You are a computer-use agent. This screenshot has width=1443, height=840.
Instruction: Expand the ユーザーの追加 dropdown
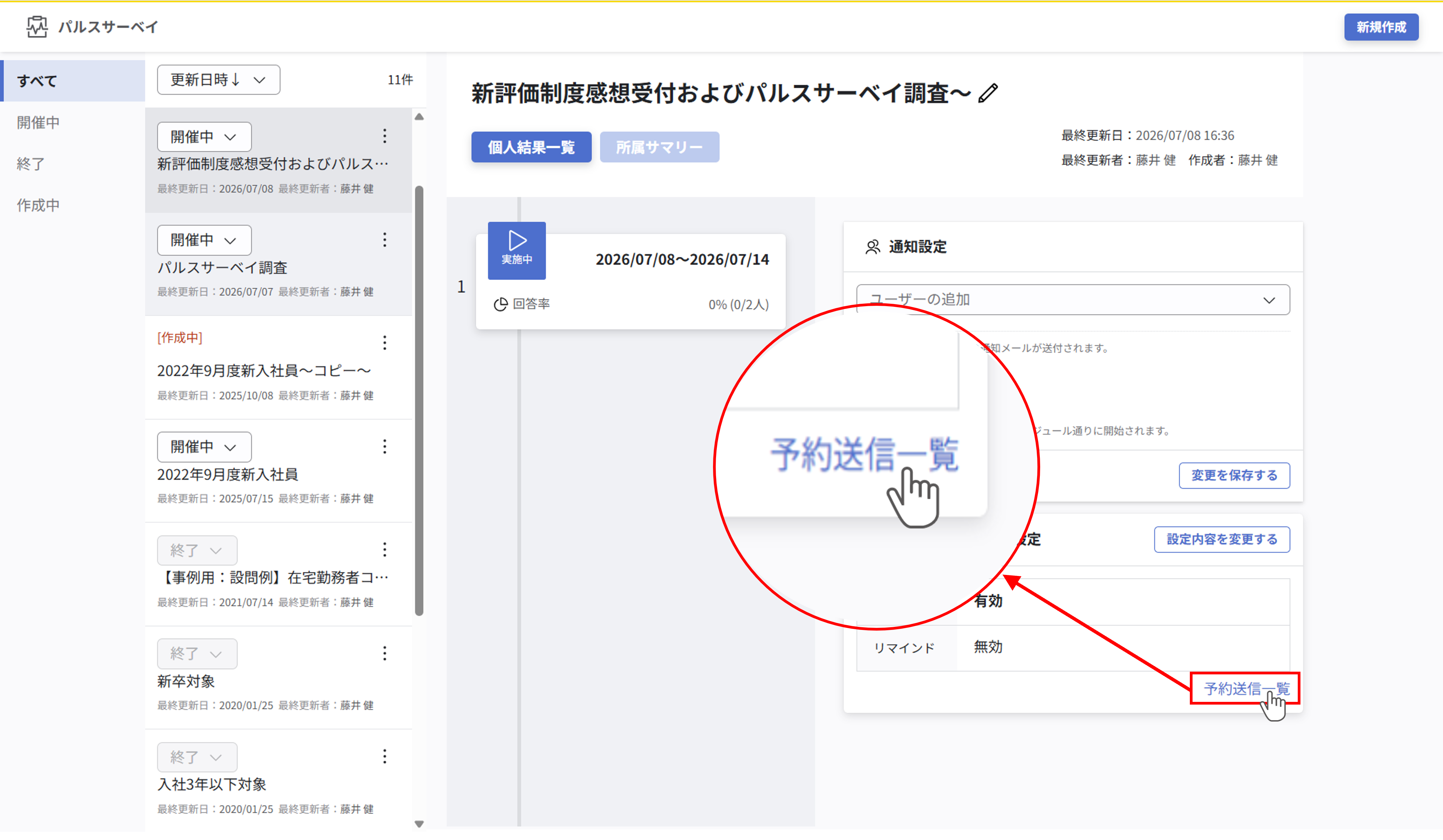[x=1072, y=299]
